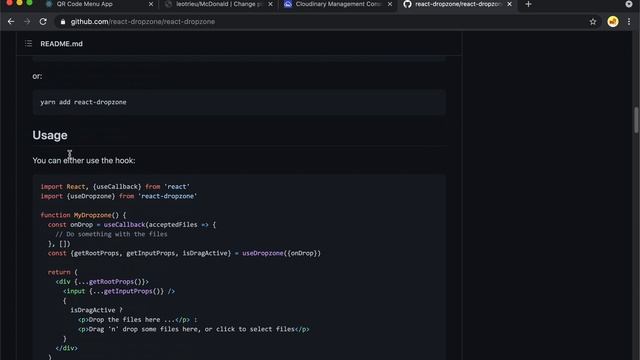Click the 'Drop the files here ...' paragraph line
The width and height of the screenshot is (640, 360).
point(138,320)
